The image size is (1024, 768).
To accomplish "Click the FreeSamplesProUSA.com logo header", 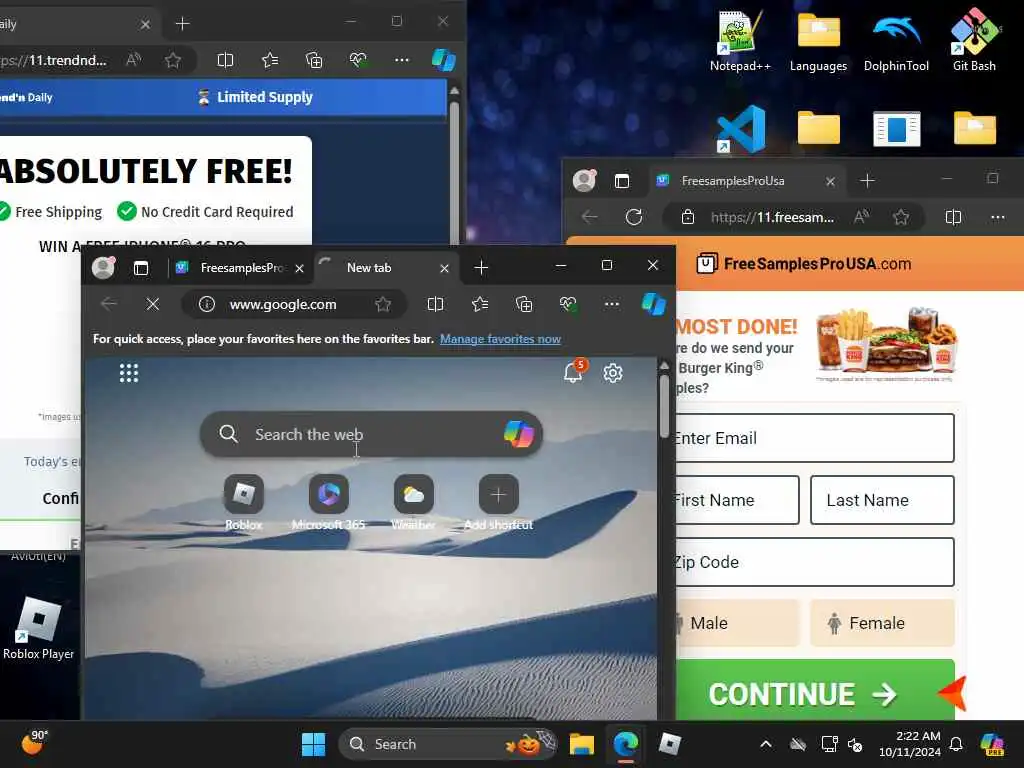I will (804, 264).
